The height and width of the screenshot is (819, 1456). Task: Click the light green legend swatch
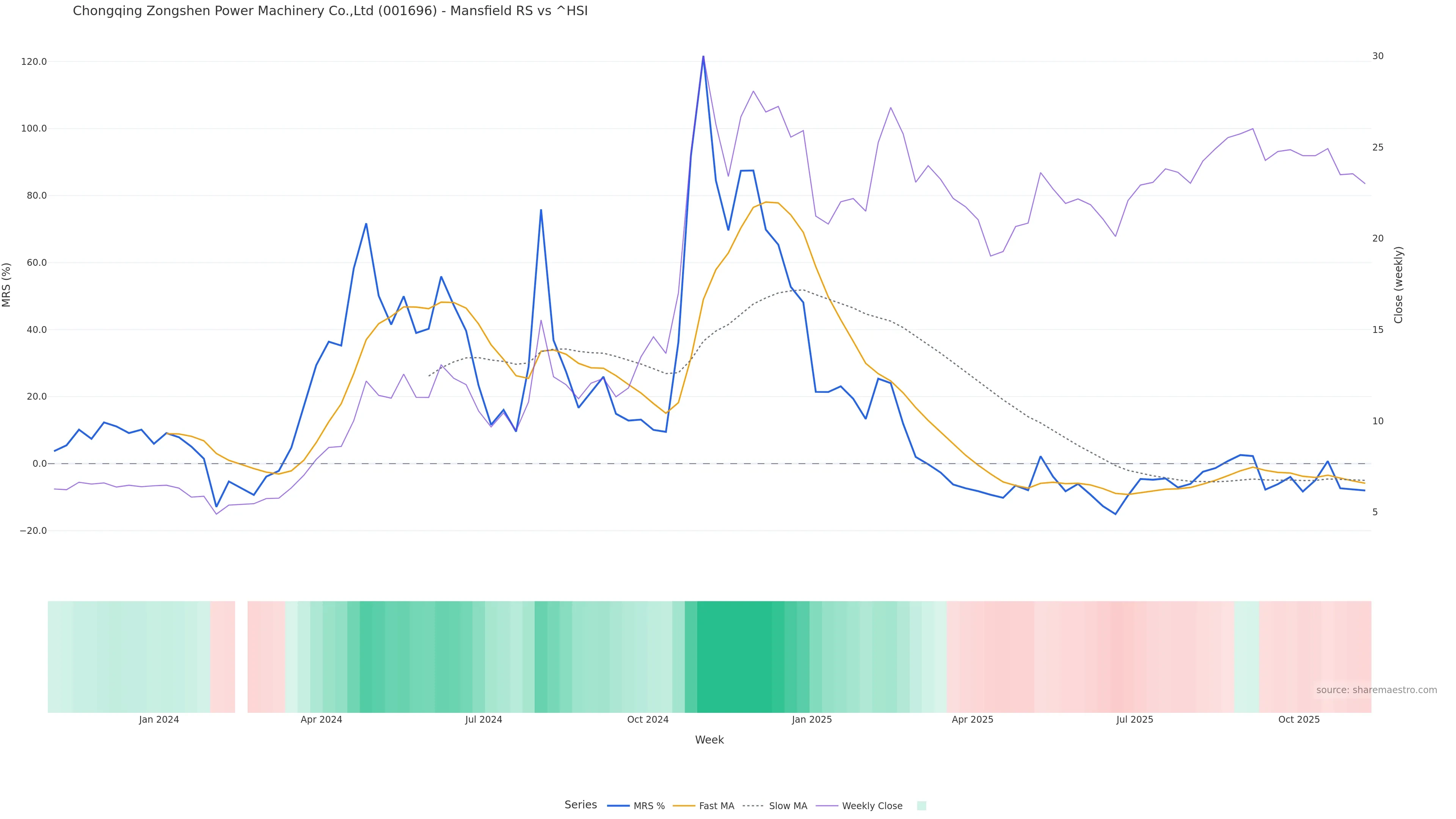921,806
